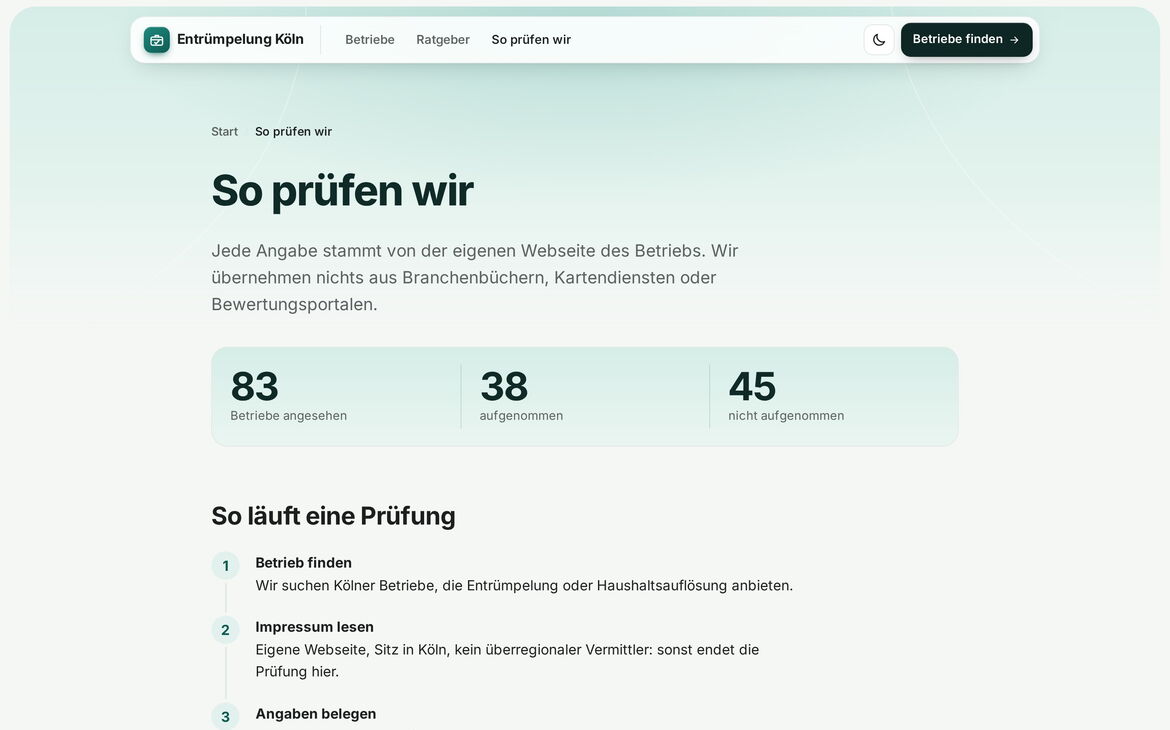Viewport: 1170px width, 730px height.
Task: Click the Betrieb finden step title
Action: (x=304, y=563)
